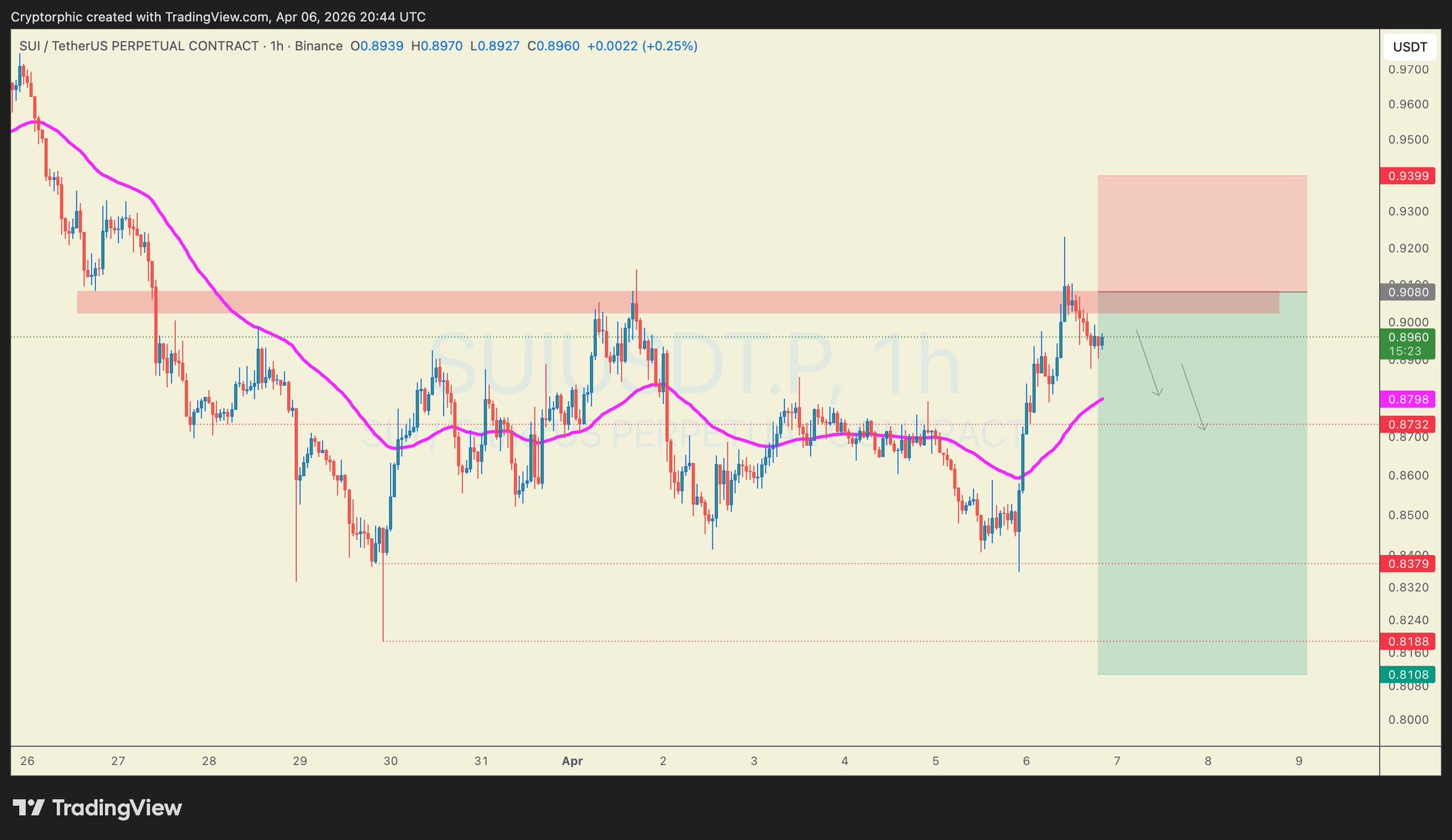Screen dimensions: 1452x840
Task: Select the red 0.9399 stop price label
Action: coord(1407,176)
